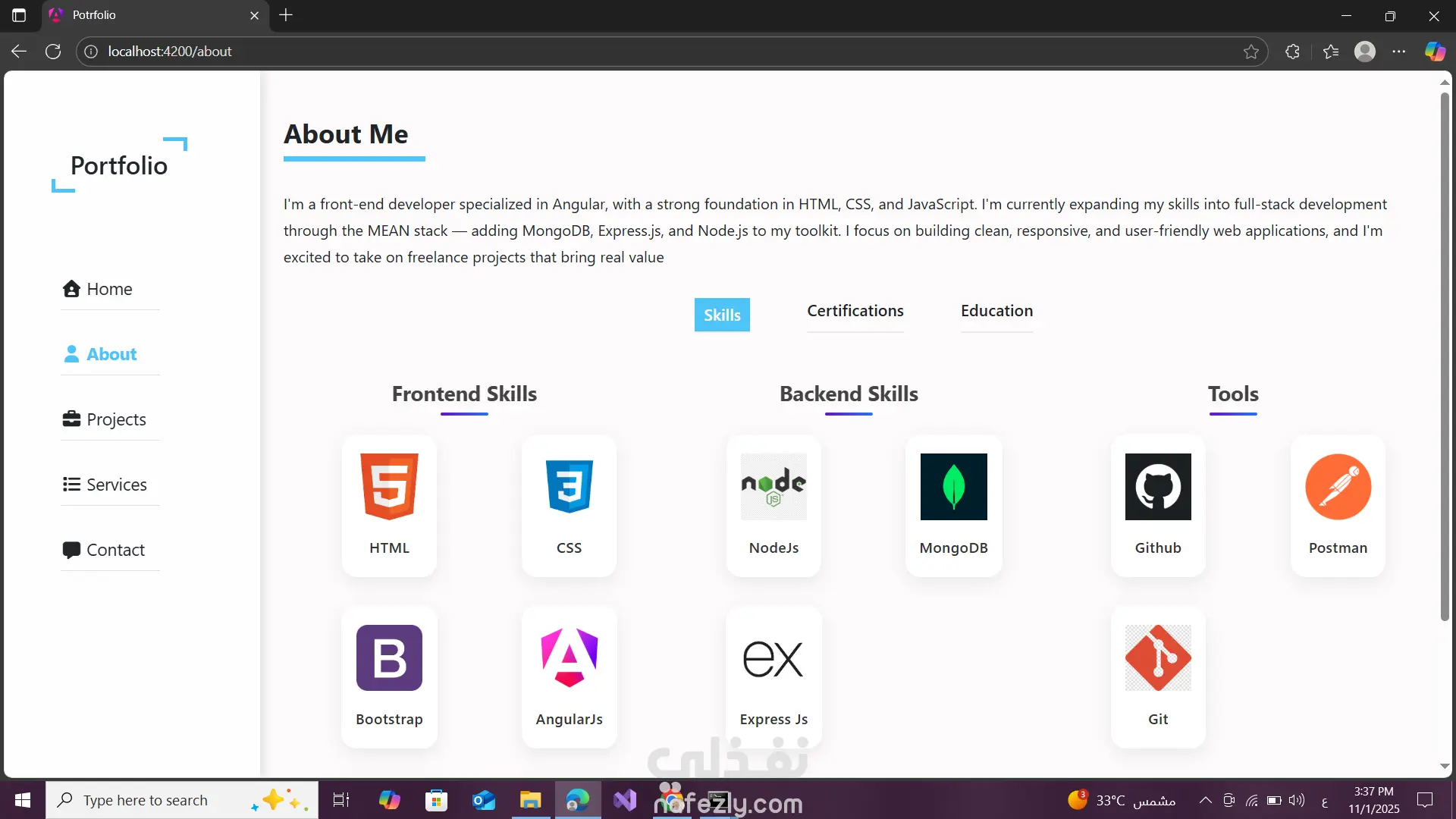Click the HTML5 skill icon

(x=389, y=487)
